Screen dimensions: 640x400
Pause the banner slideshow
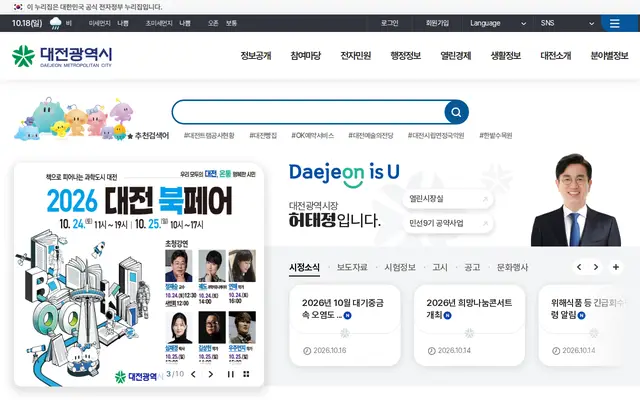pyautogui.click(x=231, y=374)
